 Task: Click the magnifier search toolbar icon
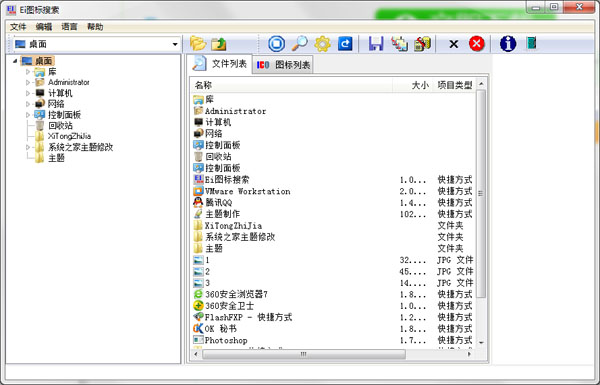point(300,44)
